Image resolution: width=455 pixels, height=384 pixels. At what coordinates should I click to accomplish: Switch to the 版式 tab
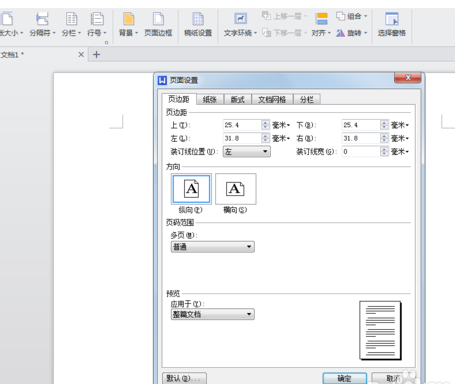(x=238, y=99)
